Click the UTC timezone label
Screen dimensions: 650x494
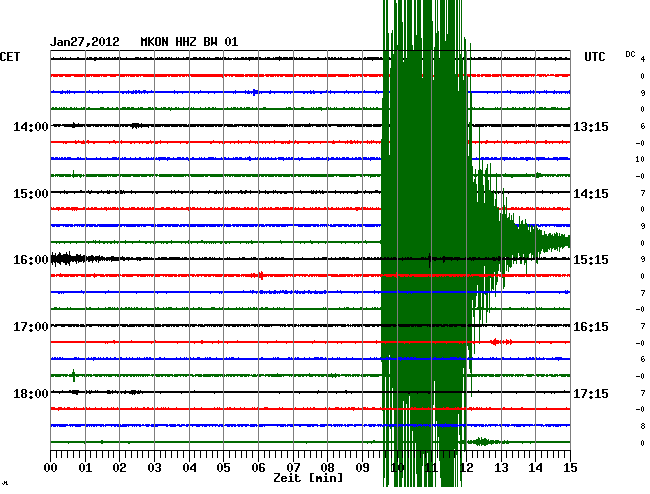[x=595, y=57]
